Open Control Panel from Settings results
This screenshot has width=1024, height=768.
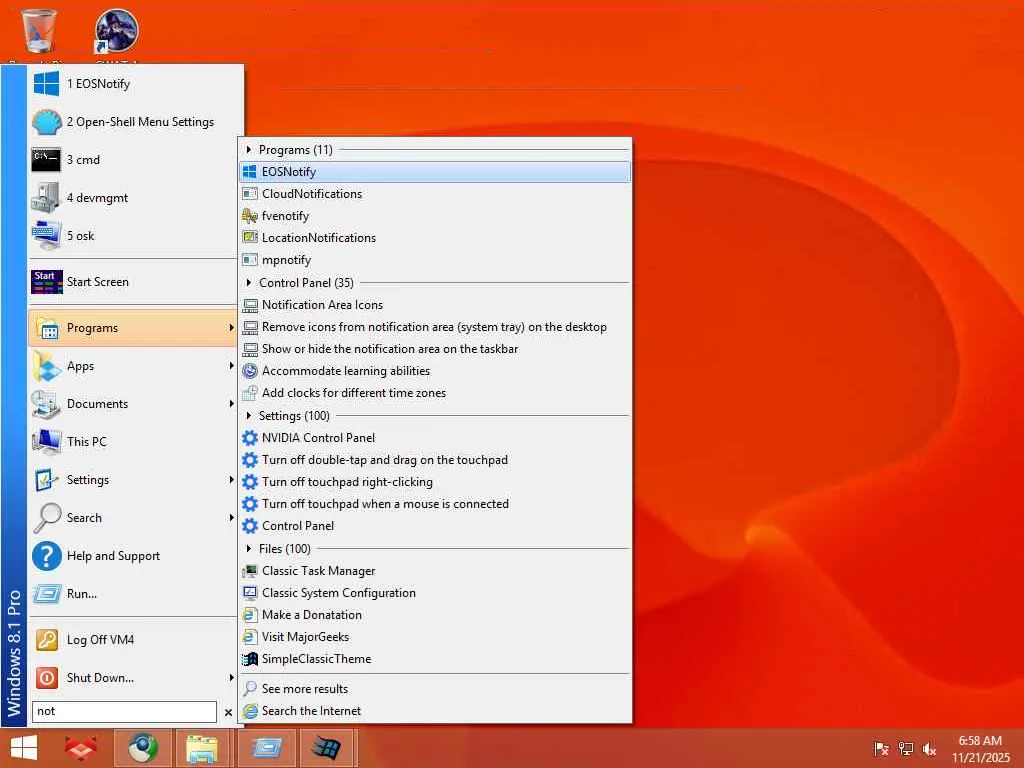436,526
